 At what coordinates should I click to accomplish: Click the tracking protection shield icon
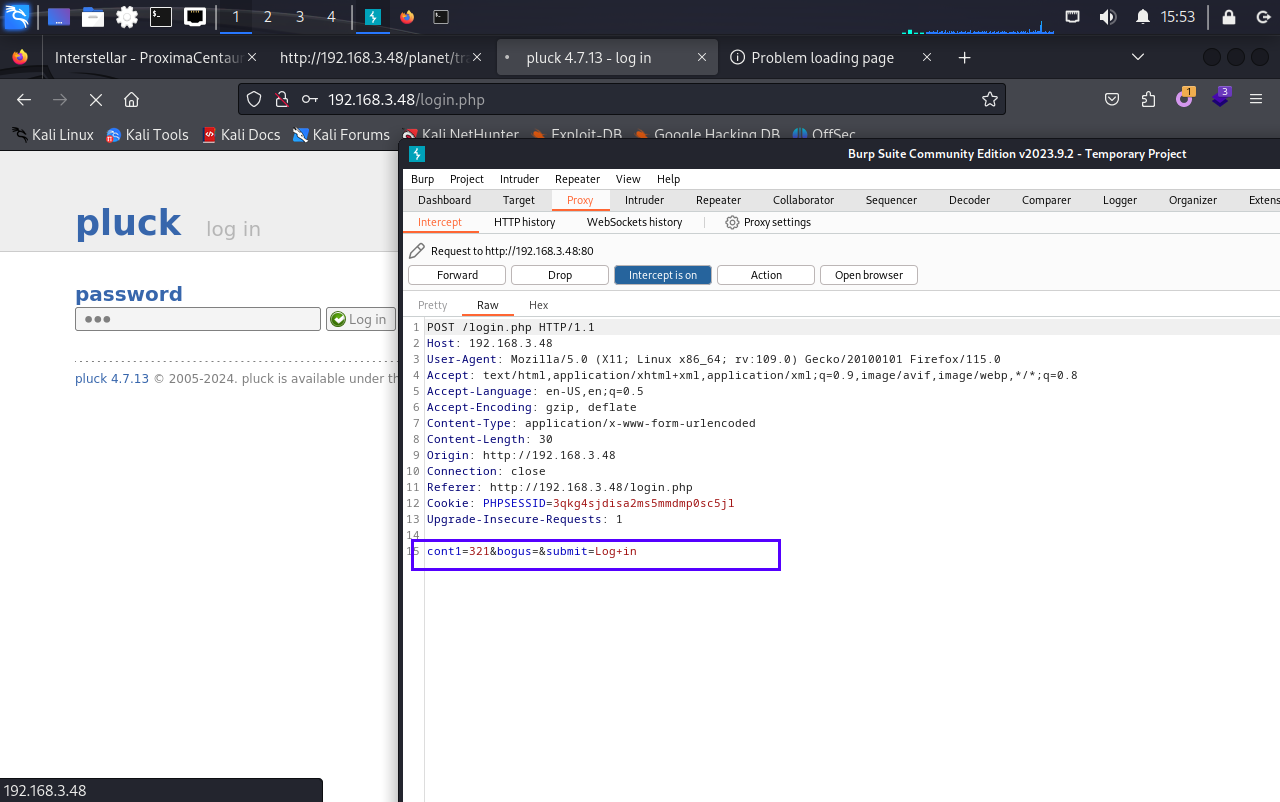[x=254, y=99]
